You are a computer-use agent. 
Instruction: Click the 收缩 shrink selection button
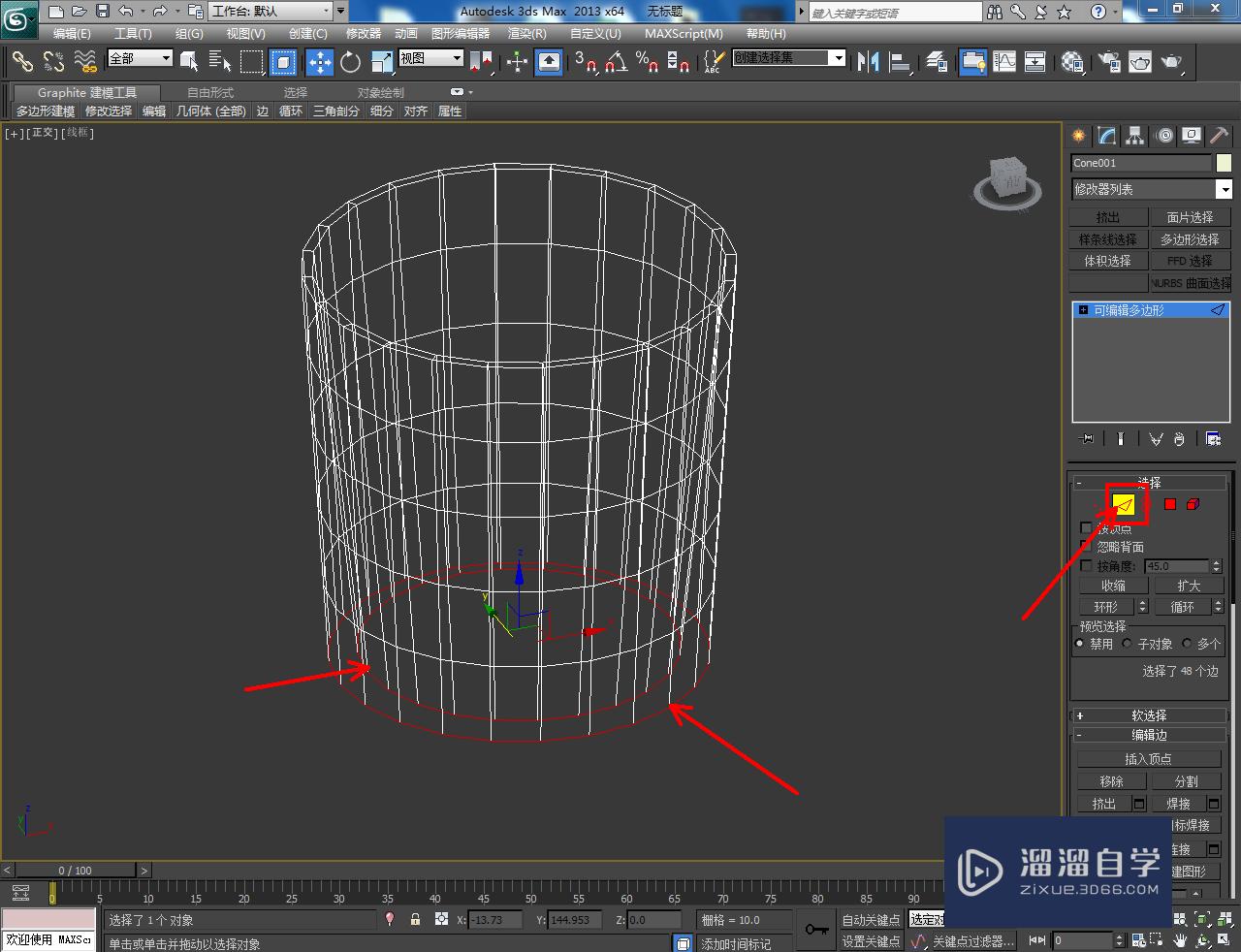[x=1113, y=586]
